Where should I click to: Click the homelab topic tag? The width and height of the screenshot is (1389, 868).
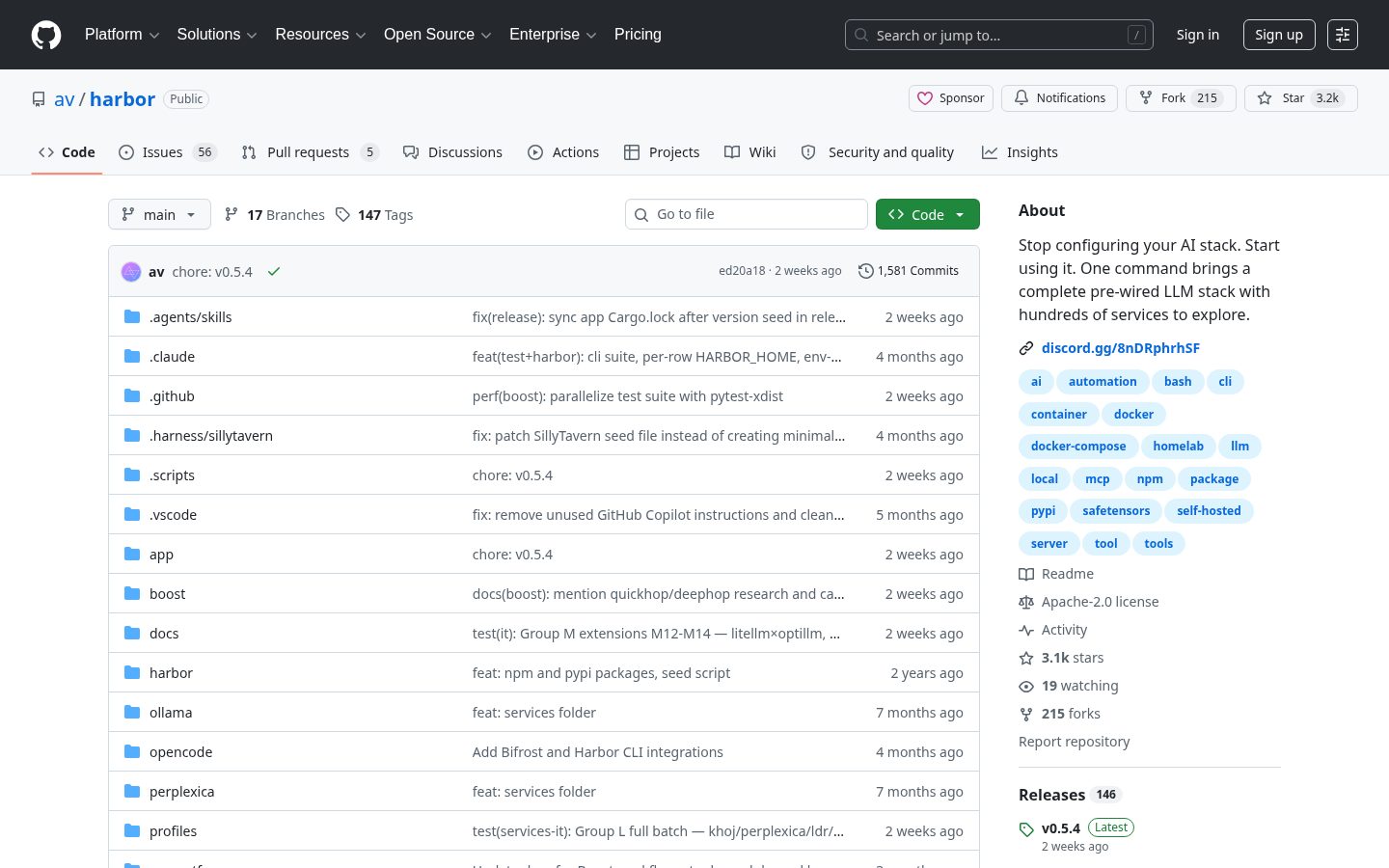(x=1178, y=447)
